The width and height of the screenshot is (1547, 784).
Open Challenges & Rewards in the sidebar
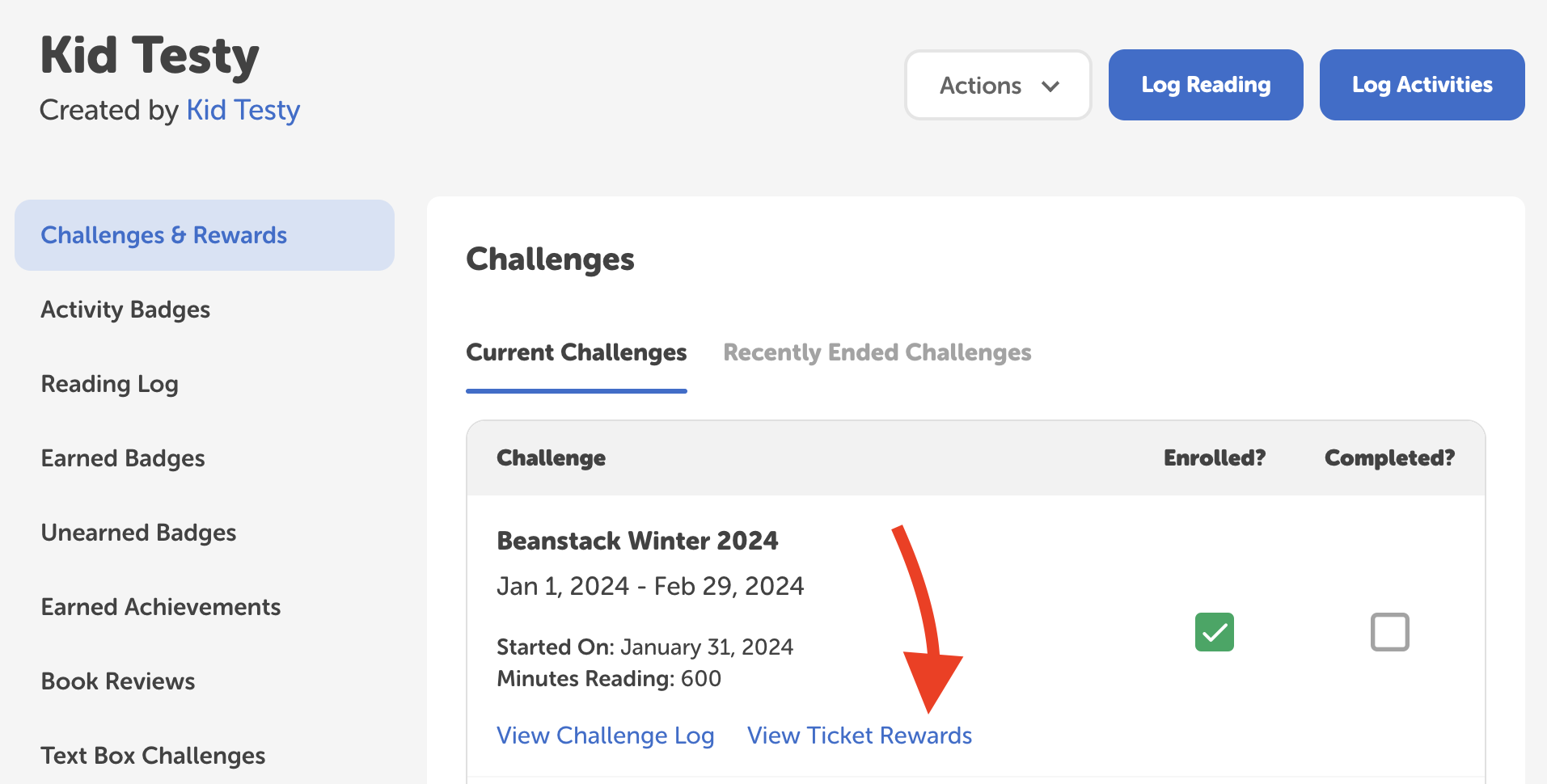point(163,234)
